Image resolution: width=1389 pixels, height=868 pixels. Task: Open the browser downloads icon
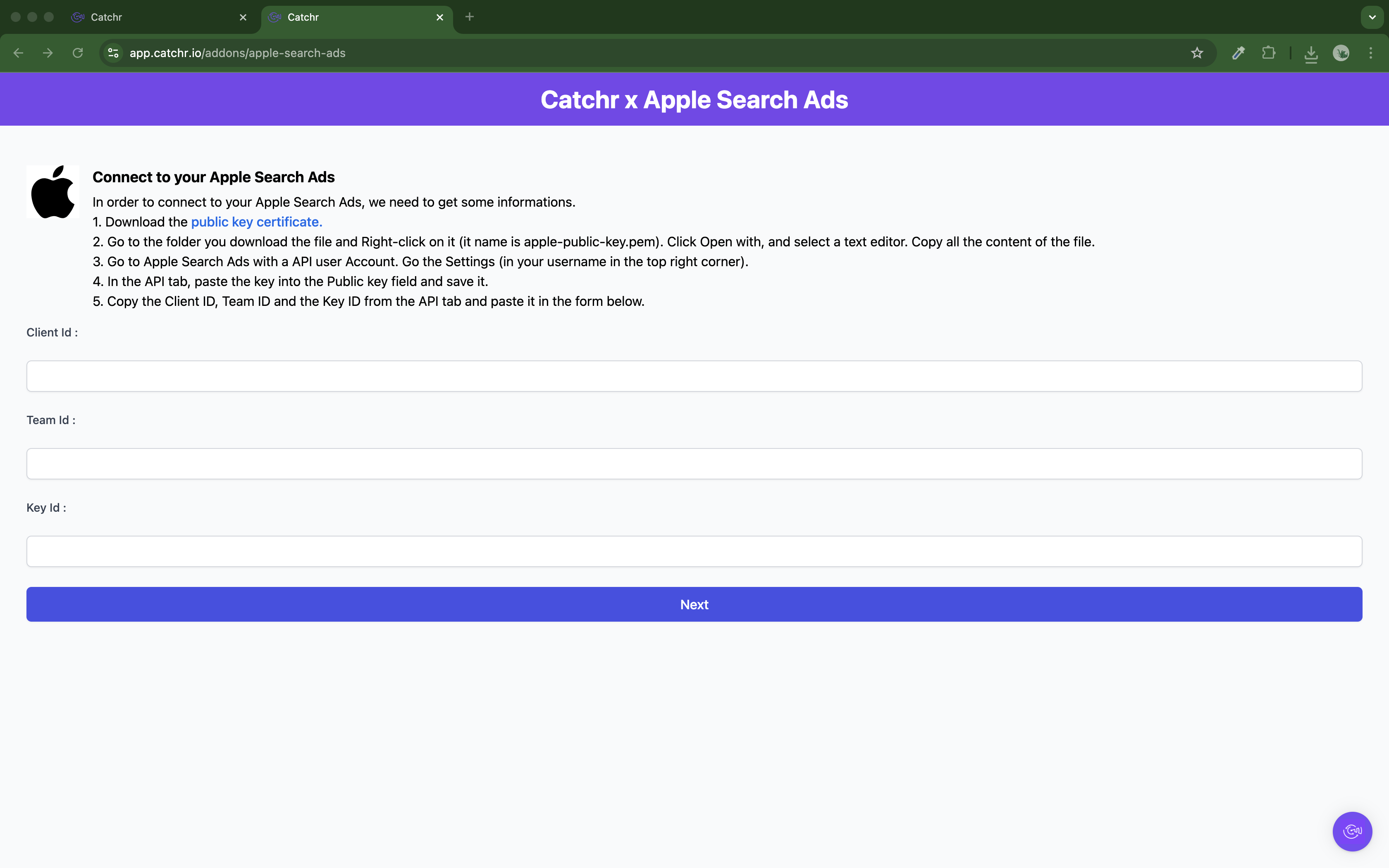pos(1311,53)
